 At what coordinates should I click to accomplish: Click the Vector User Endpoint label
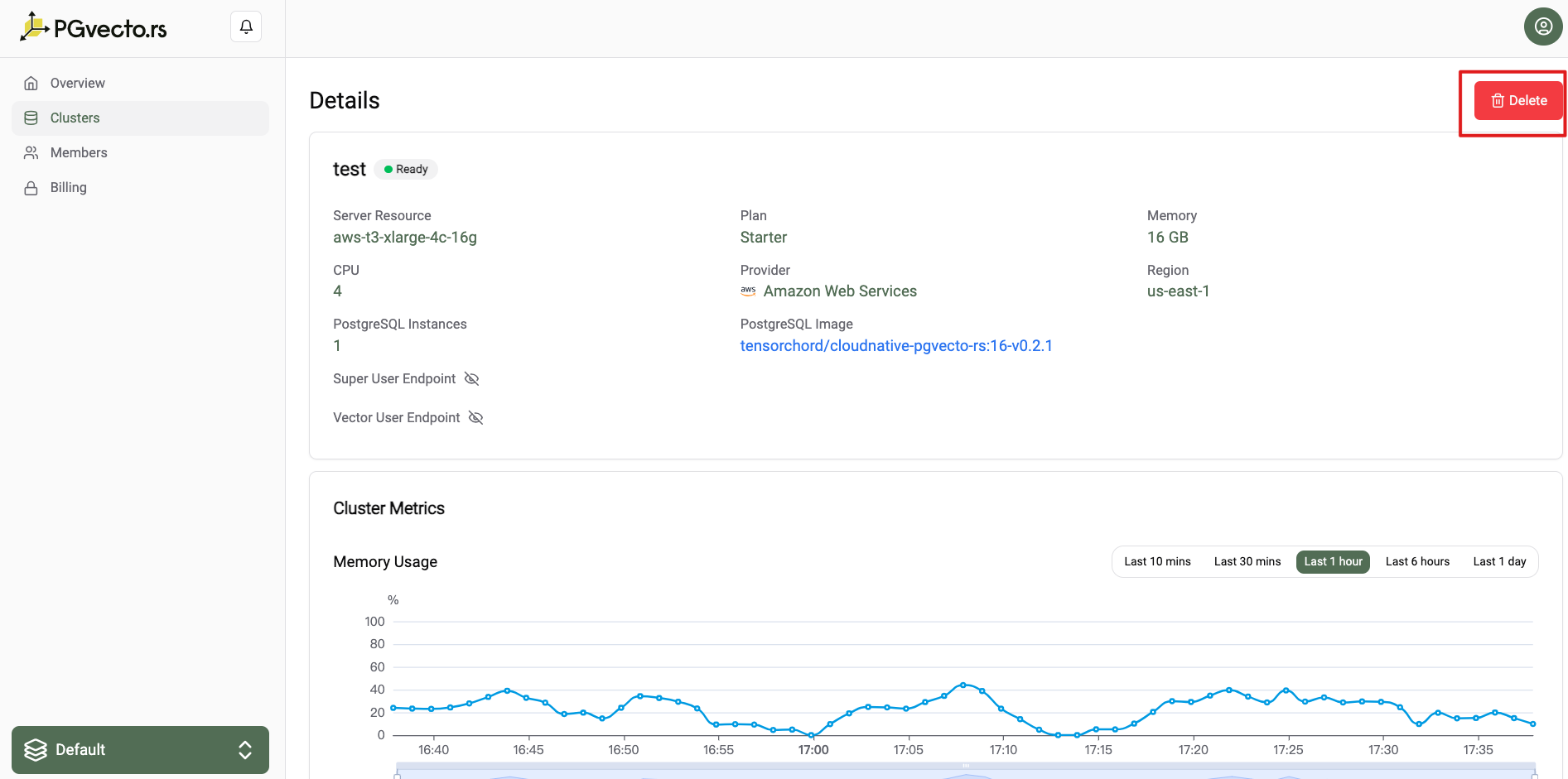(x=397, y=417)
